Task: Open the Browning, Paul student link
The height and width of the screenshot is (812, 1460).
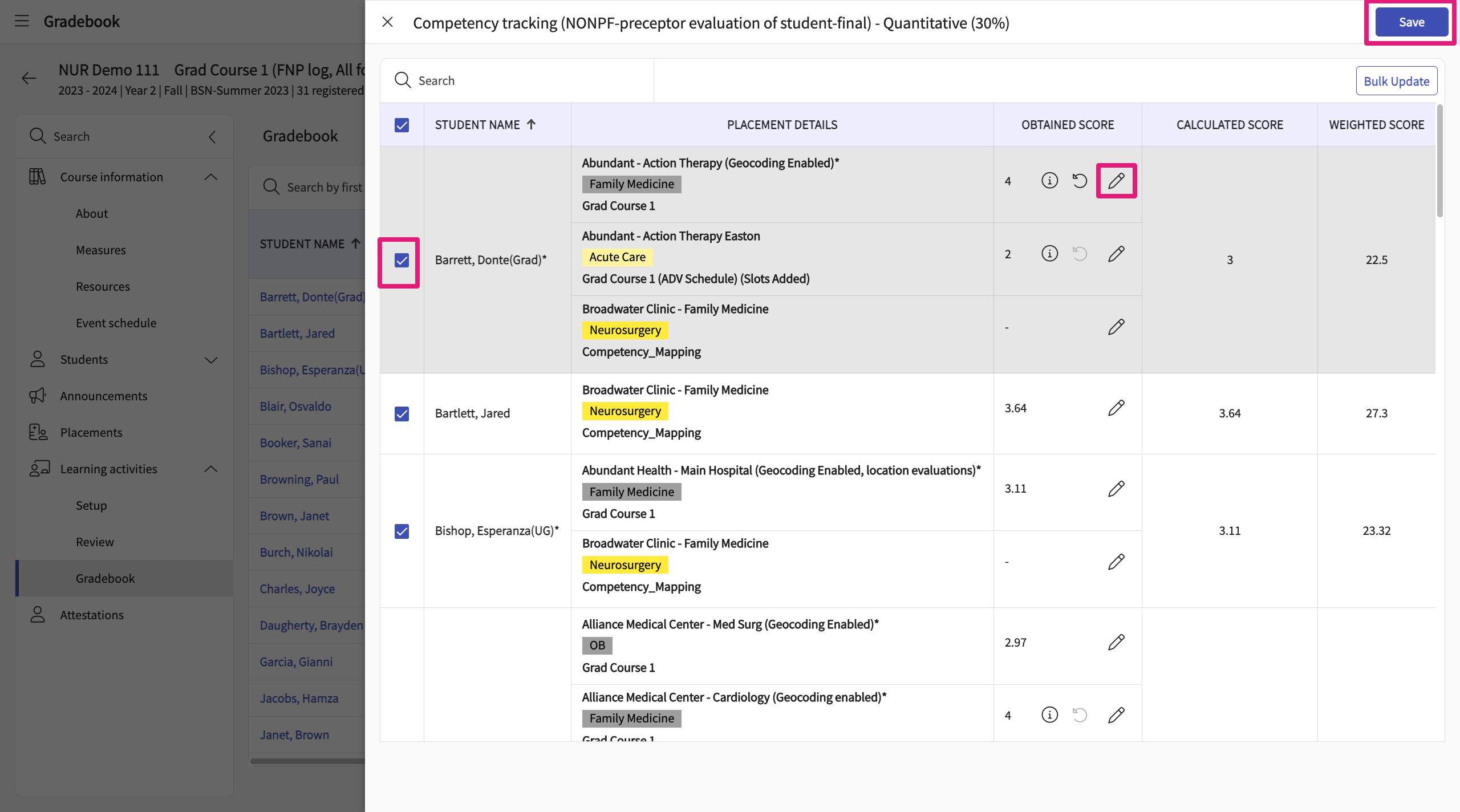Action: point(299,480)
